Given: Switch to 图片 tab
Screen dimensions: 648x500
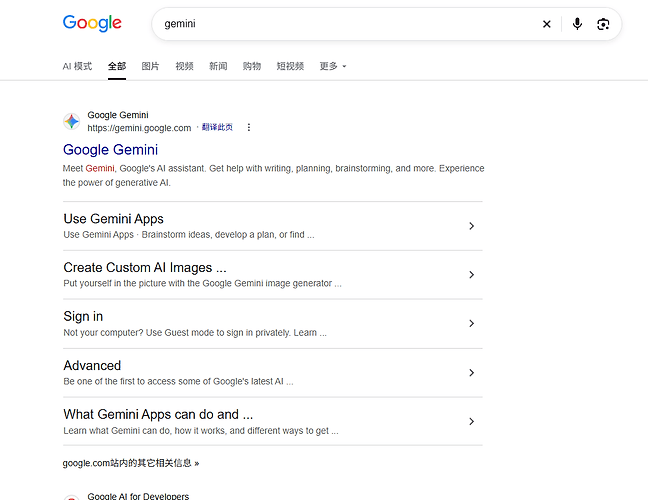Looking at the screenshot, I should (x=150, y=66).
